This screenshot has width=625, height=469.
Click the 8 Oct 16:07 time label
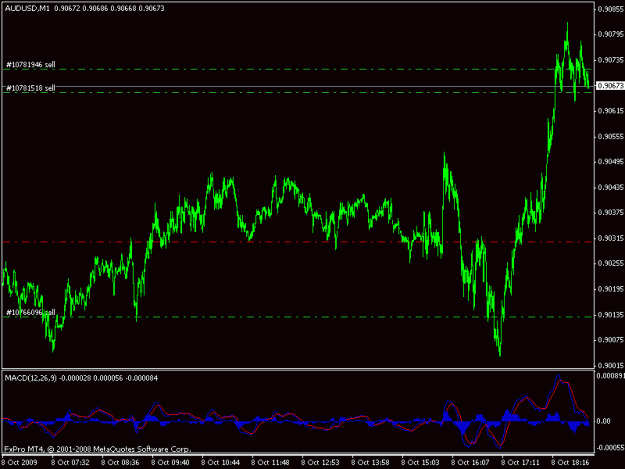(x=470, y=463)
